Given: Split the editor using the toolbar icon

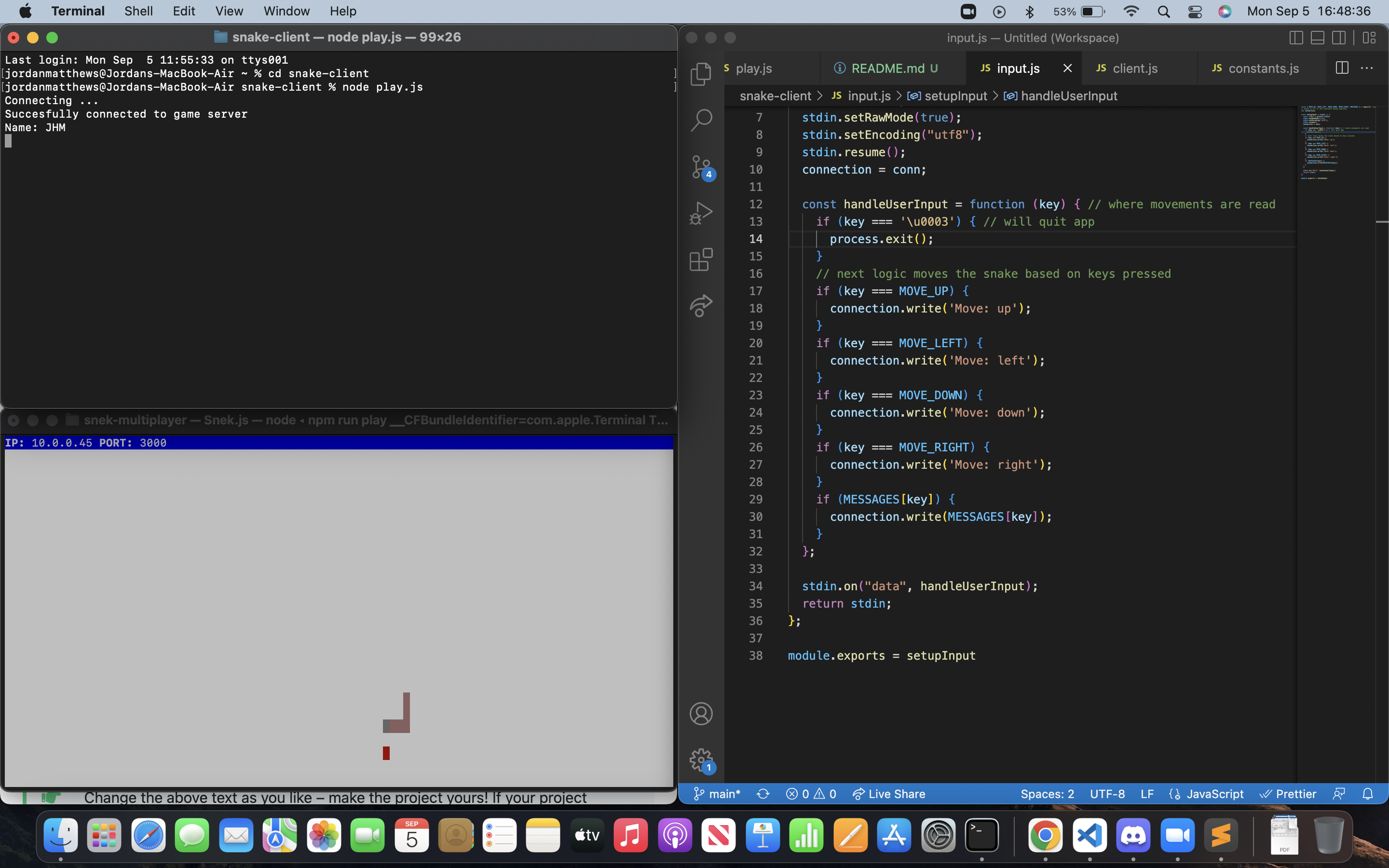Looking at the screenshot, I should click(1341, 68).
